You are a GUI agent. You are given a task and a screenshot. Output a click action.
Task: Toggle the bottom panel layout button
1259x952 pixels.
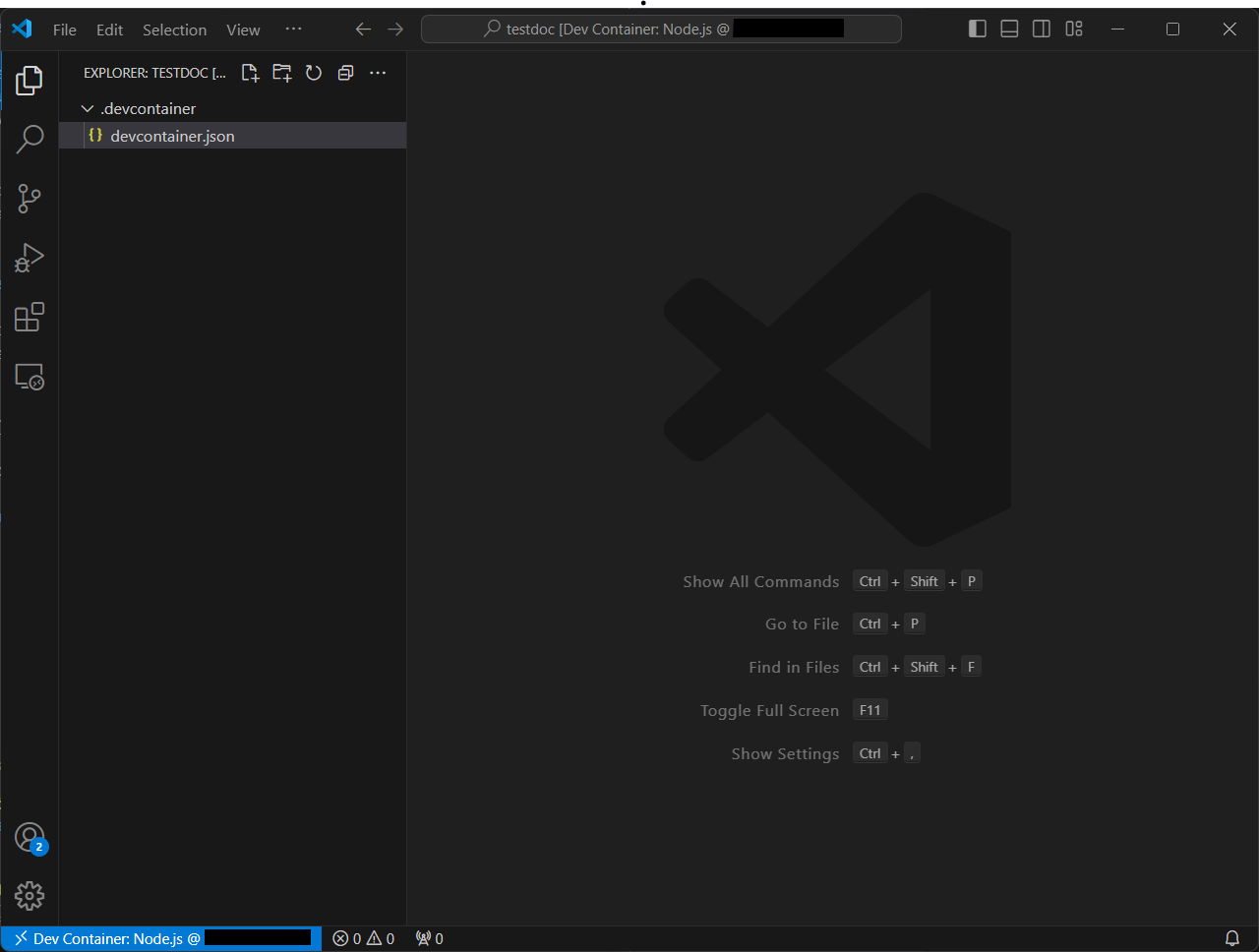click(x=1009, y=29)
